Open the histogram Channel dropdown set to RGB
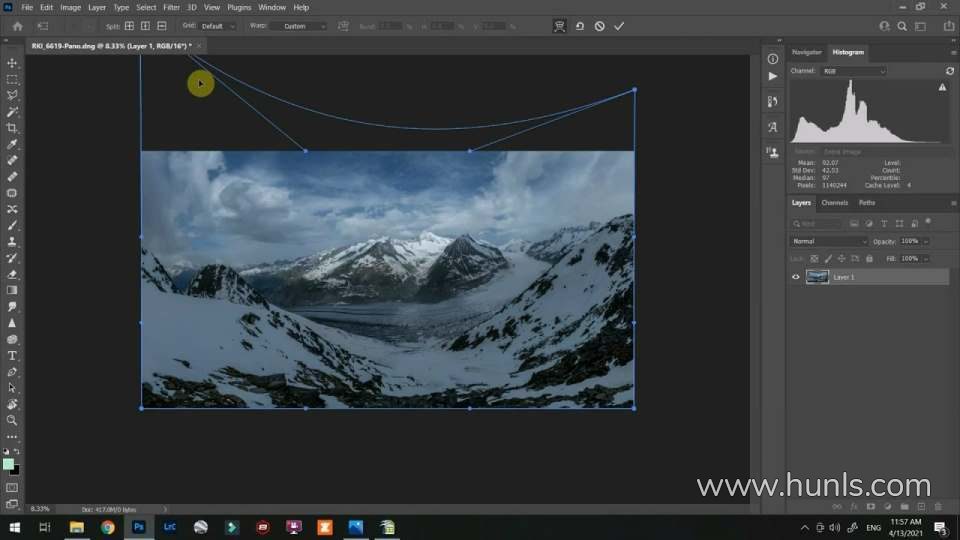 click(853, 71)
